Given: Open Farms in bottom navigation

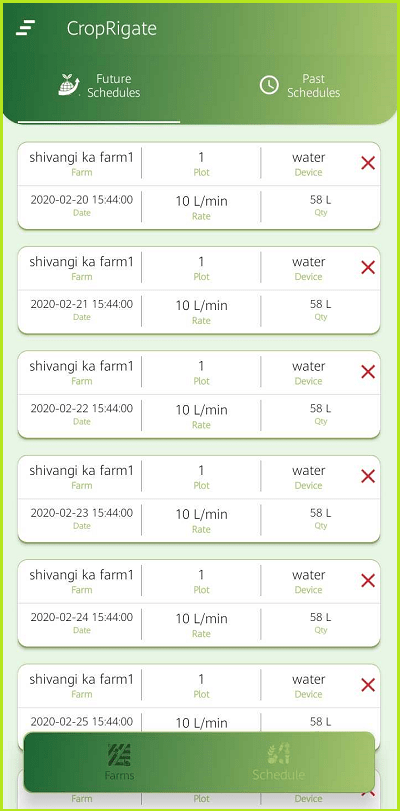Looking at the screenshot, I should [x=120, y=761].
